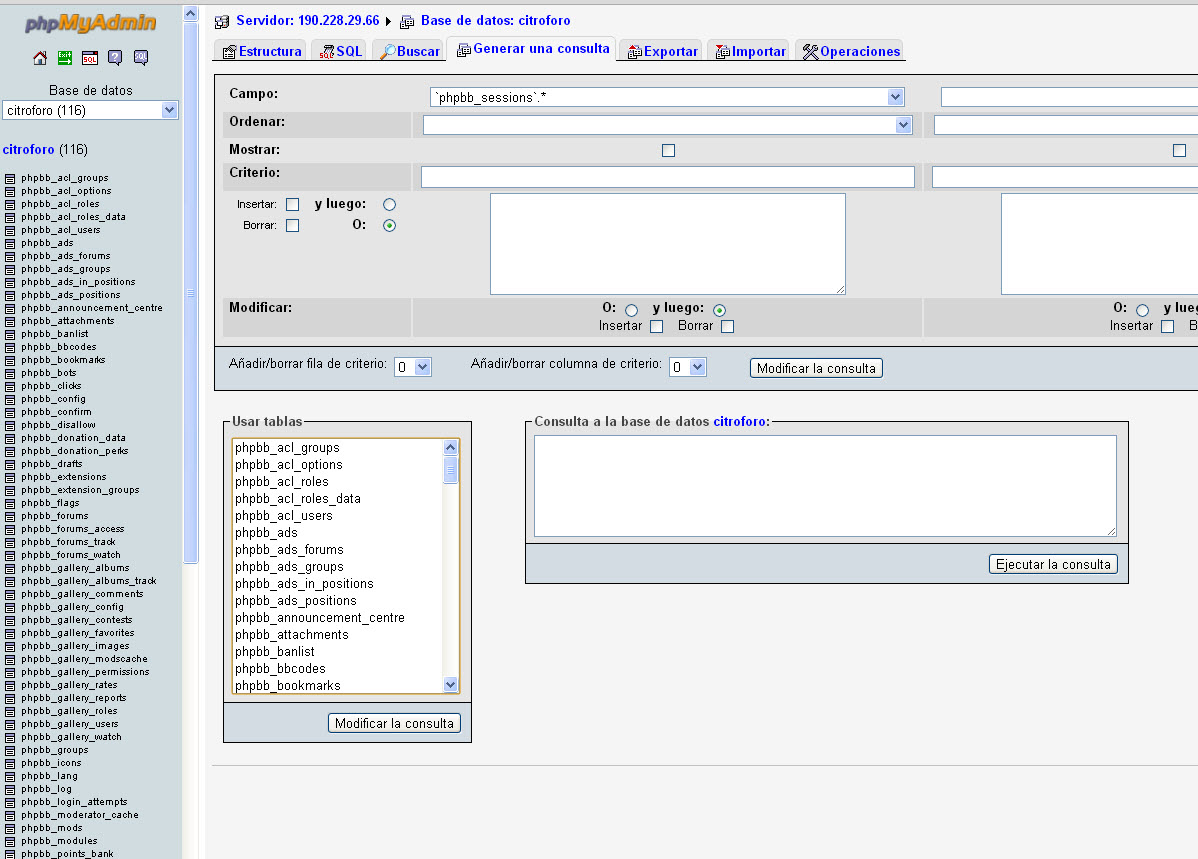Open the SQL query window icon
1198x859 pixels.
[x=90, y=58]
